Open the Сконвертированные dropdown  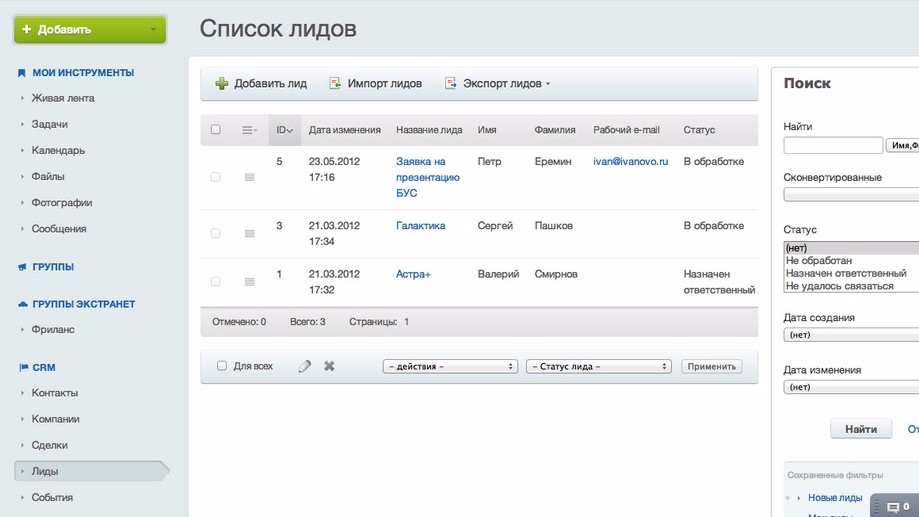851,195
